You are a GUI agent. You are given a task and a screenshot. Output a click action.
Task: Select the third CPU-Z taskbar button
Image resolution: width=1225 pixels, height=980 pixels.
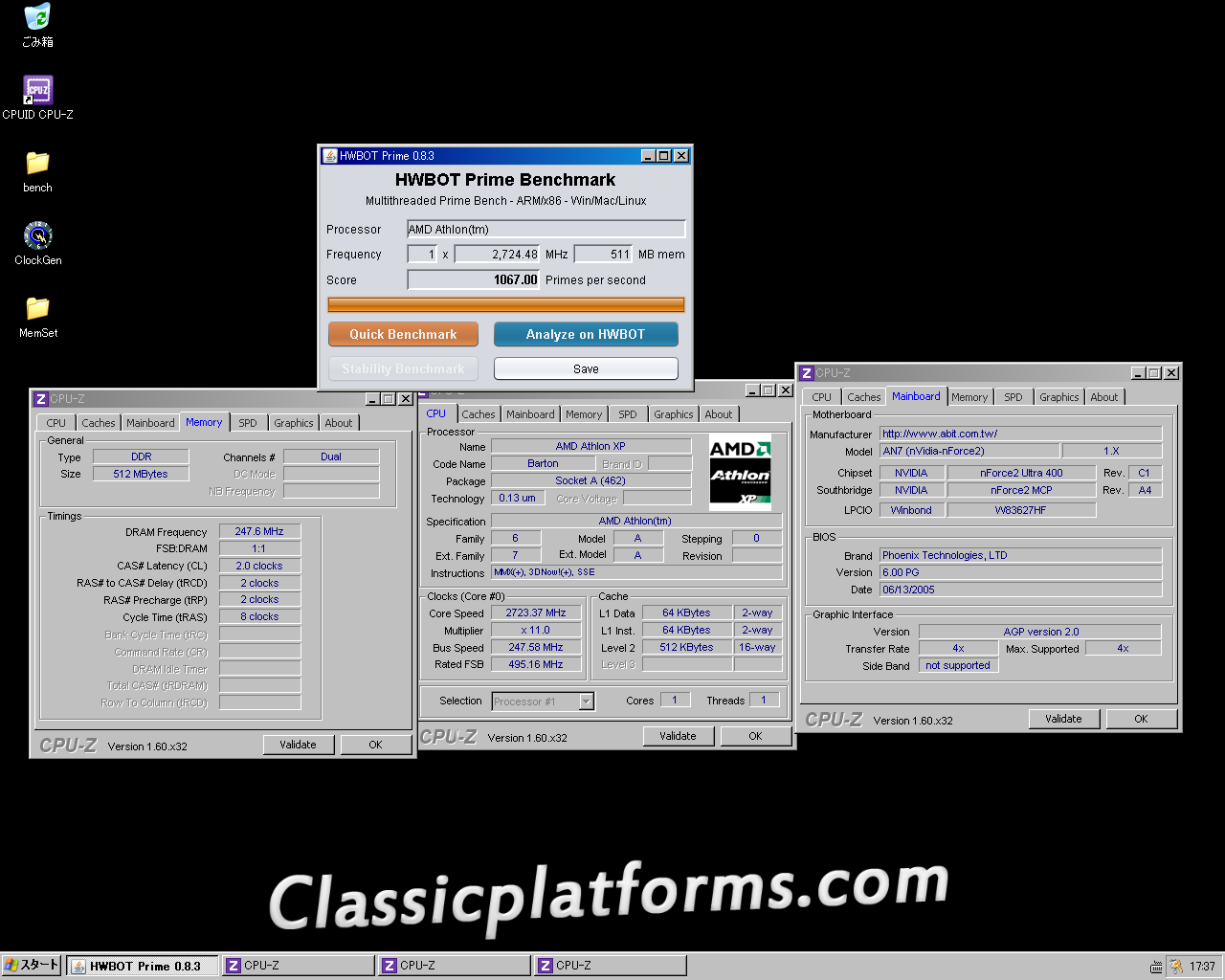610,966
